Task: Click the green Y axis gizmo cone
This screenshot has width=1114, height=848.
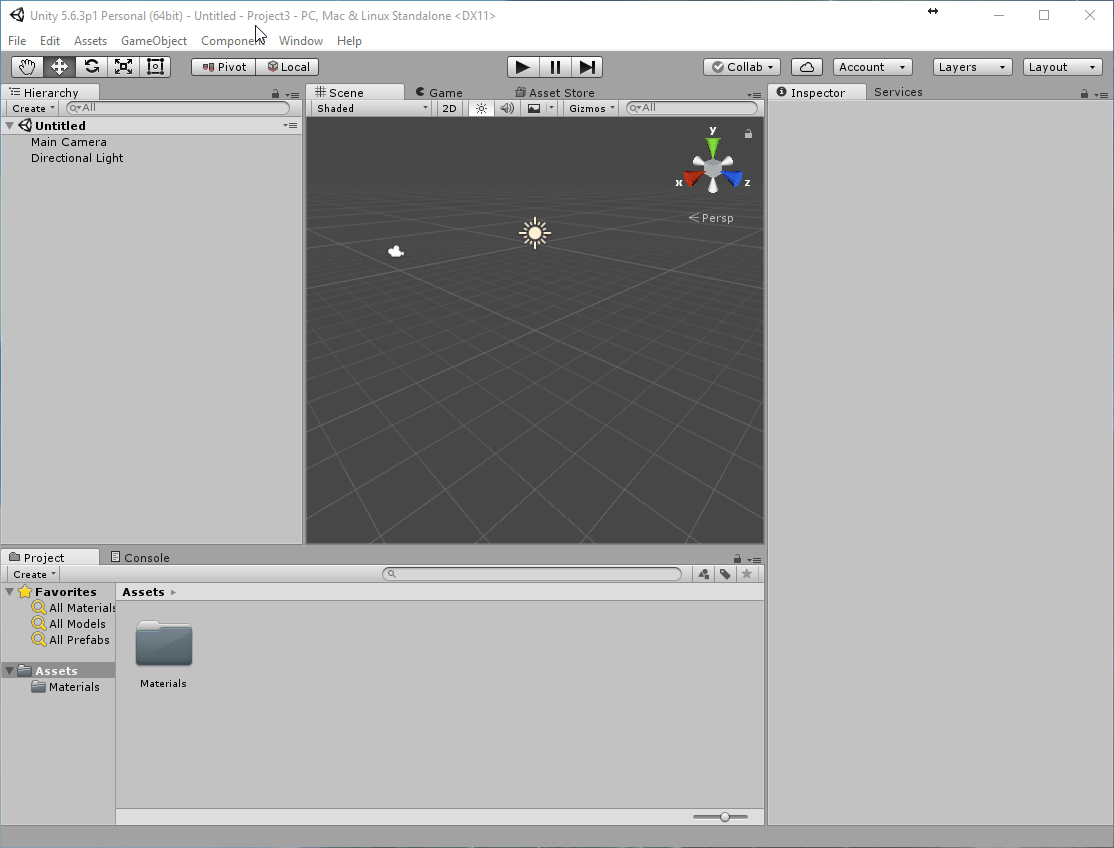Action: click(x=713, y=146)
